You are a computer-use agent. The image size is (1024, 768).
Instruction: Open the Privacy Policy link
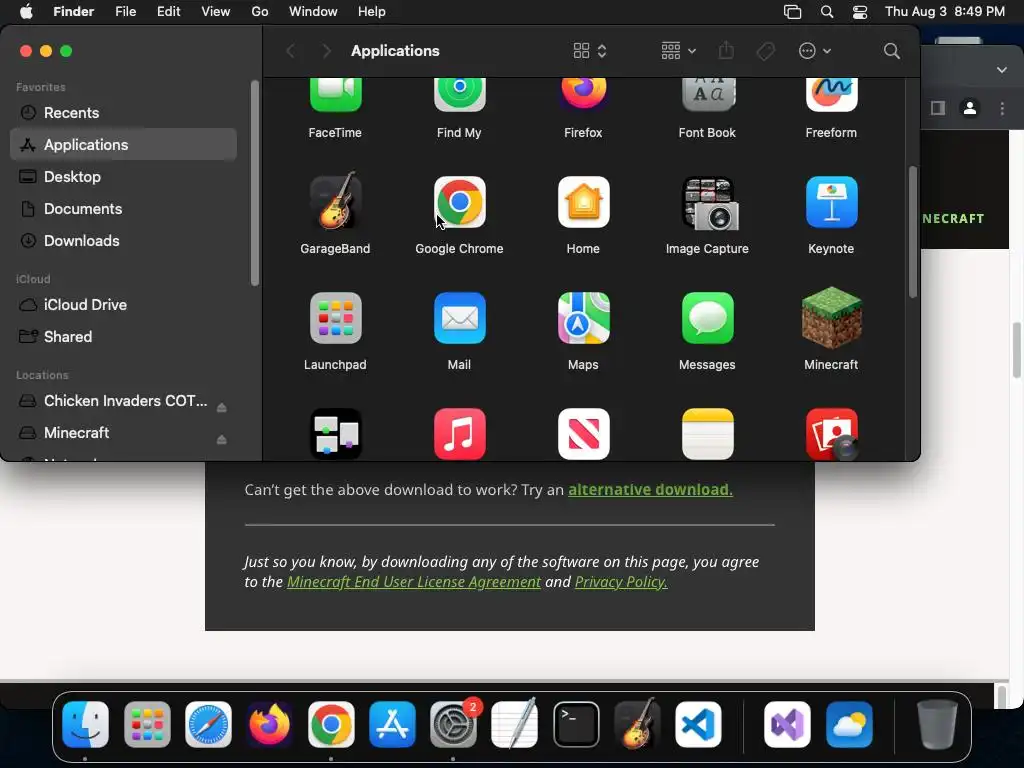620,581
